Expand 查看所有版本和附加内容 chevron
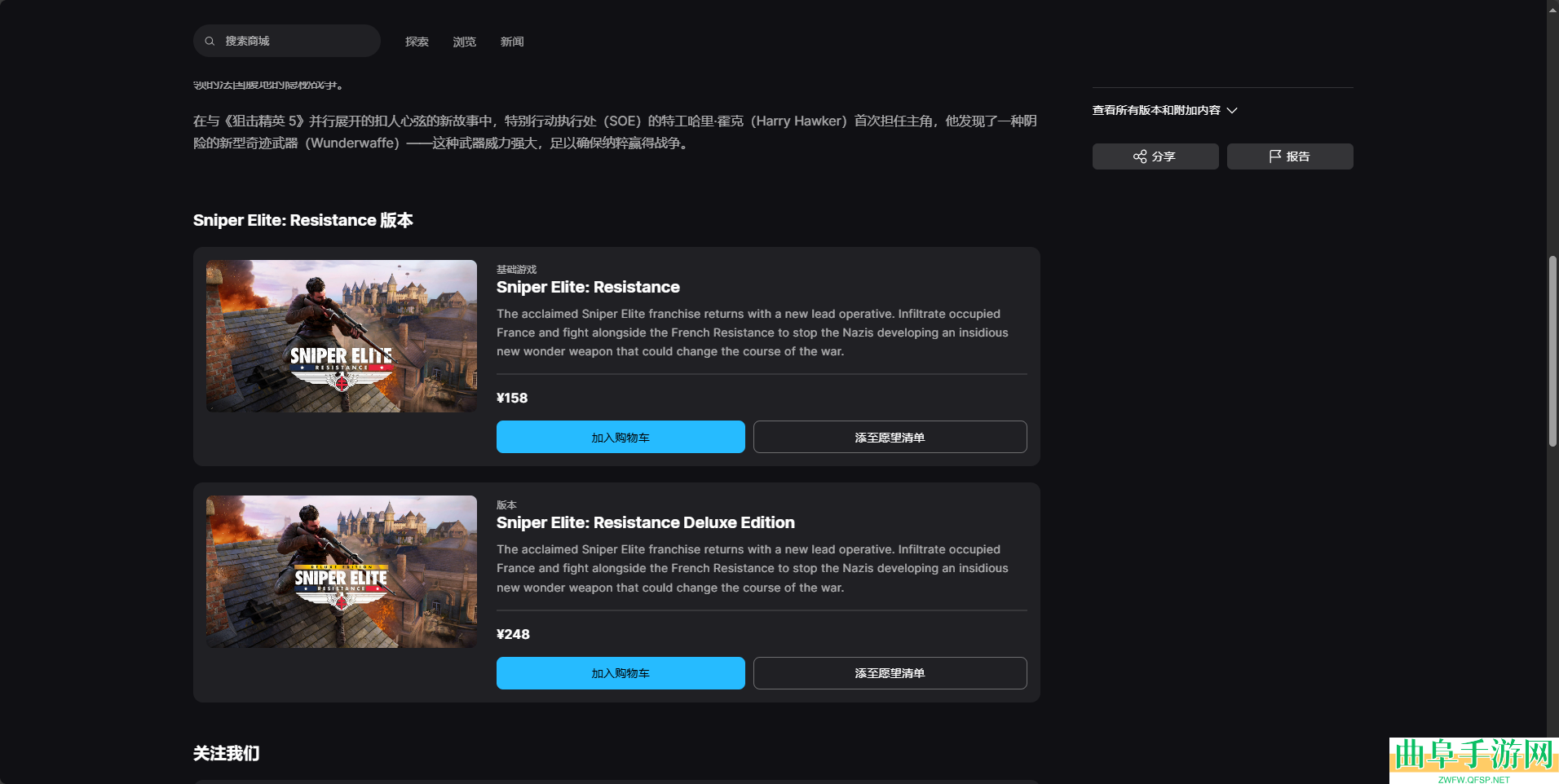 tap(1232, 111)
